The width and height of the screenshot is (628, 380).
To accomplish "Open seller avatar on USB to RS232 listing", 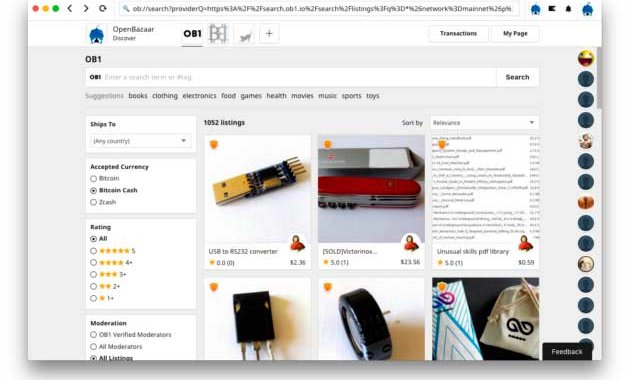I will point(298,243).
